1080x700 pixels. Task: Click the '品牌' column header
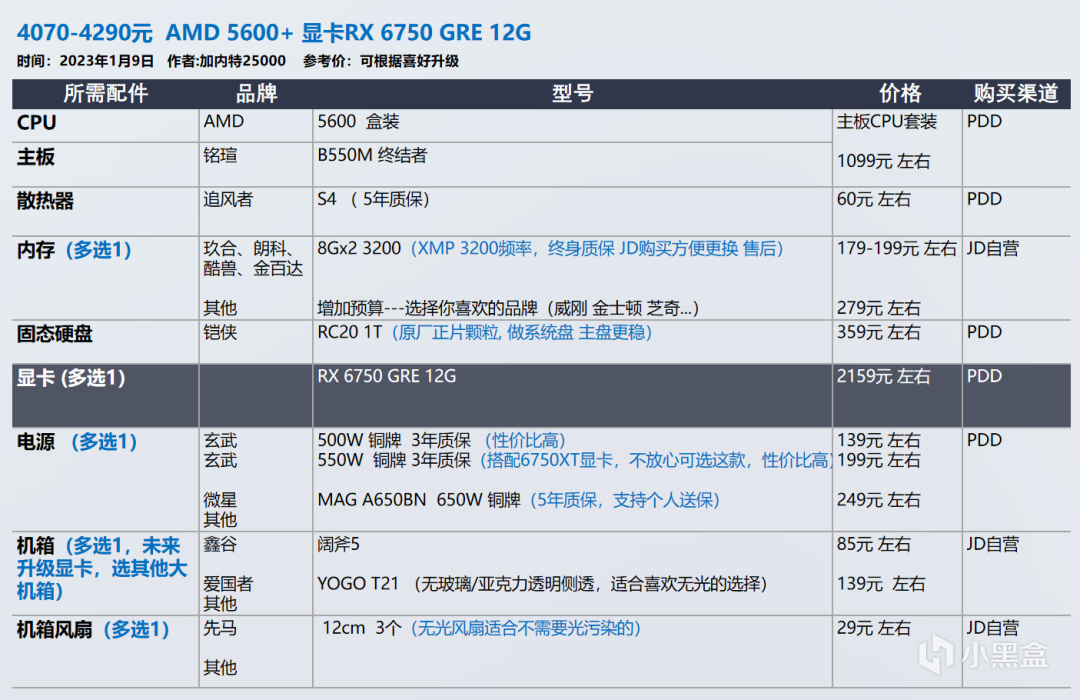point(256,93)
